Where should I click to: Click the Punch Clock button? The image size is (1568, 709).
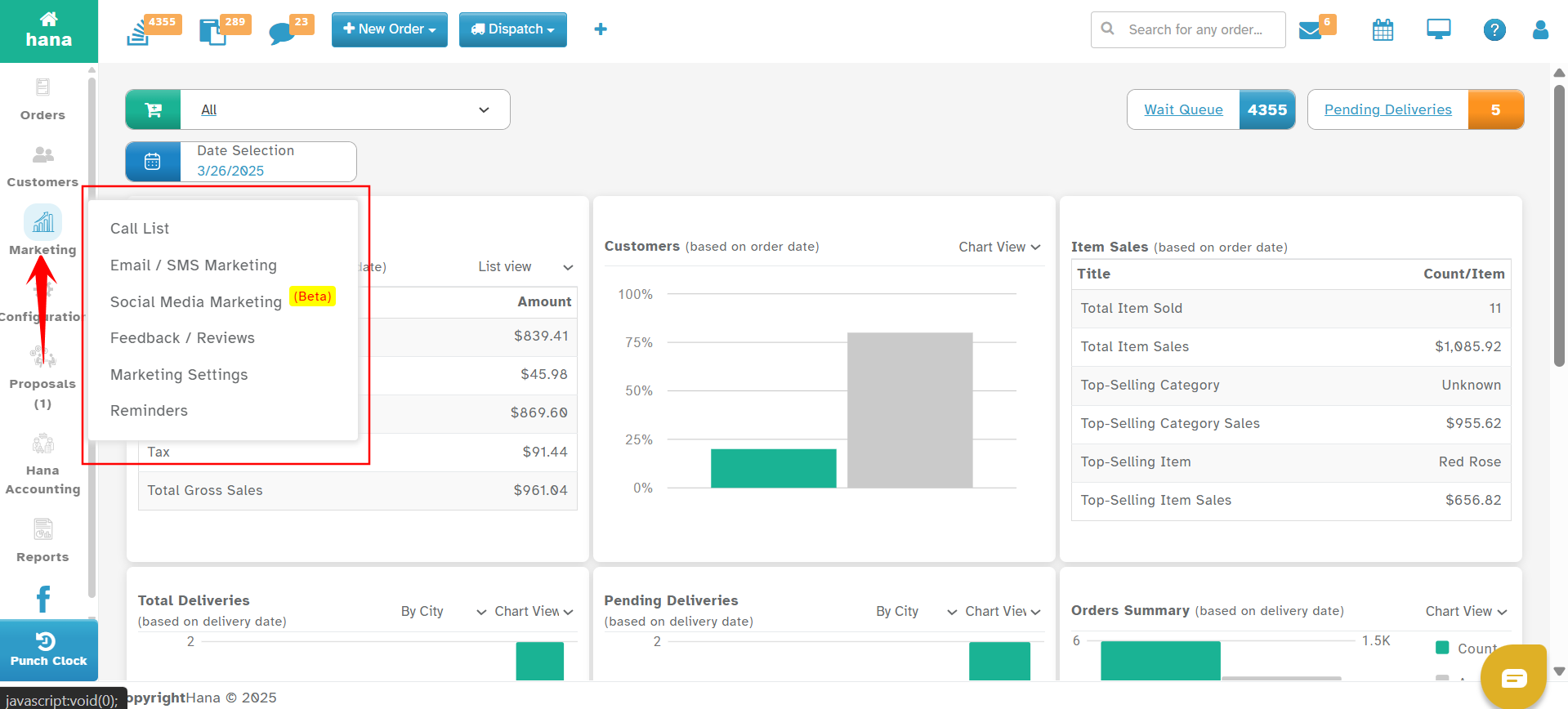click(49, 650)
